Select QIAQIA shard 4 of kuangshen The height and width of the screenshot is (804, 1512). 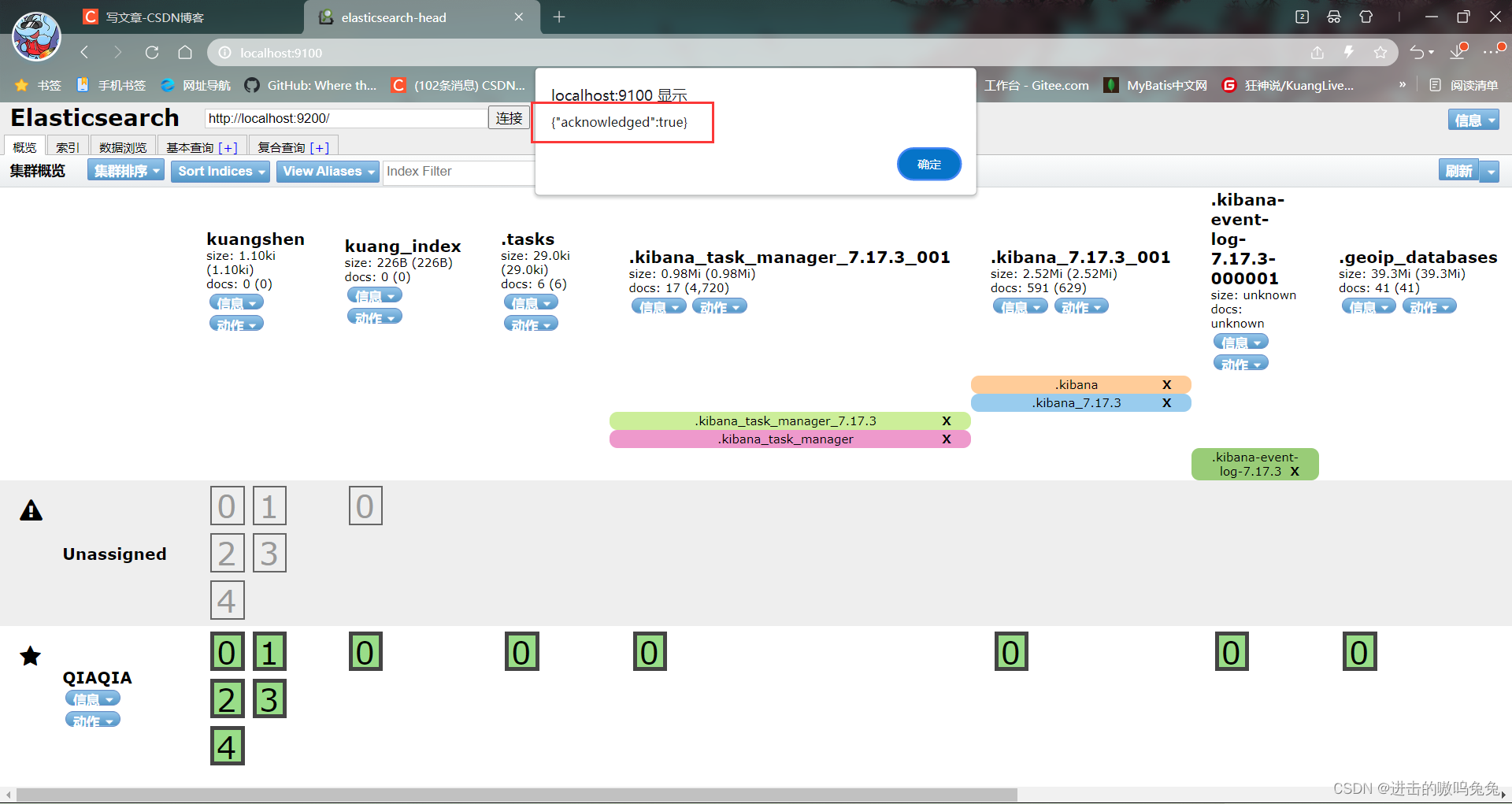227,746
